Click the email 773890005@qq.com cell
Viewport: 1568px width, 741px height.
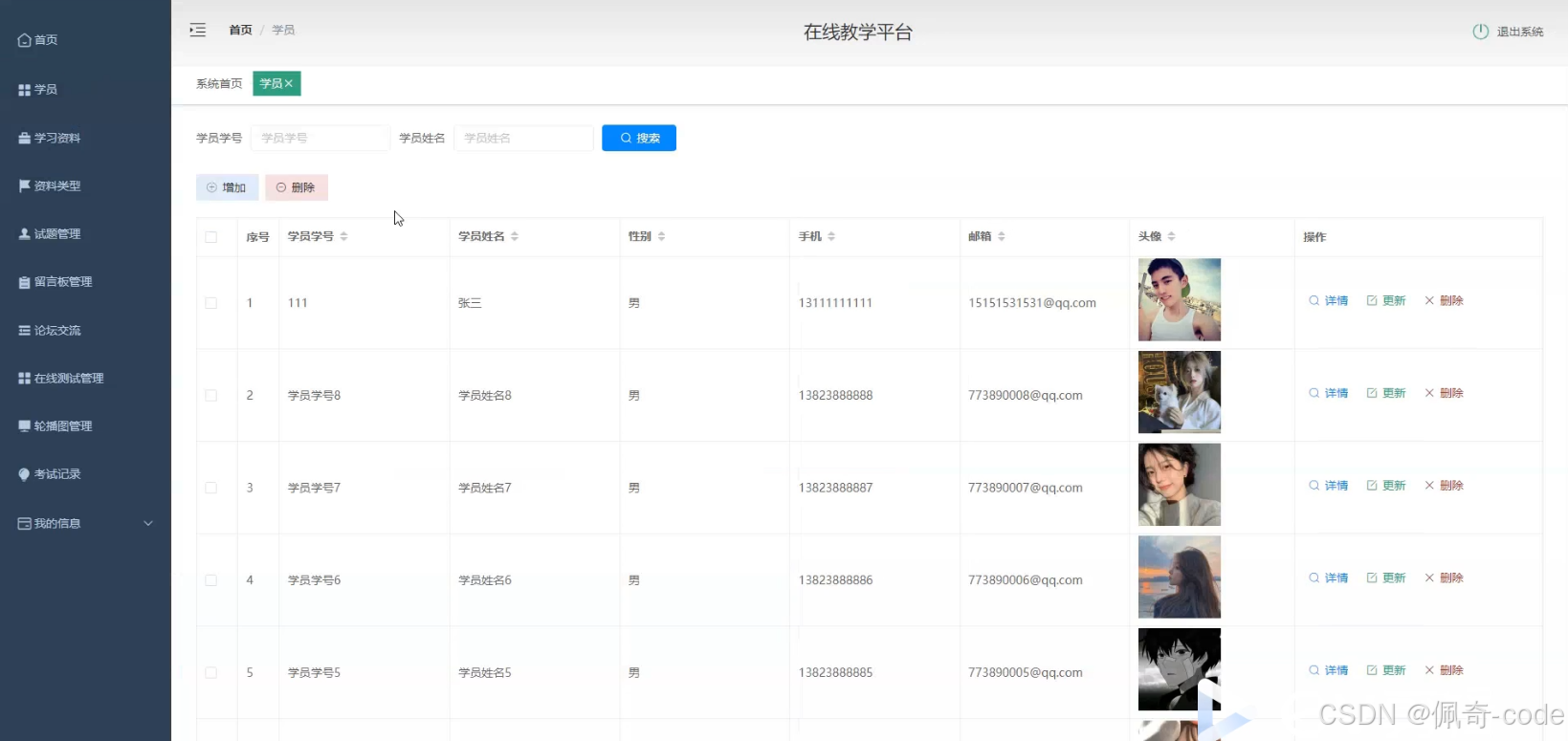click(x=1026, y=673)
